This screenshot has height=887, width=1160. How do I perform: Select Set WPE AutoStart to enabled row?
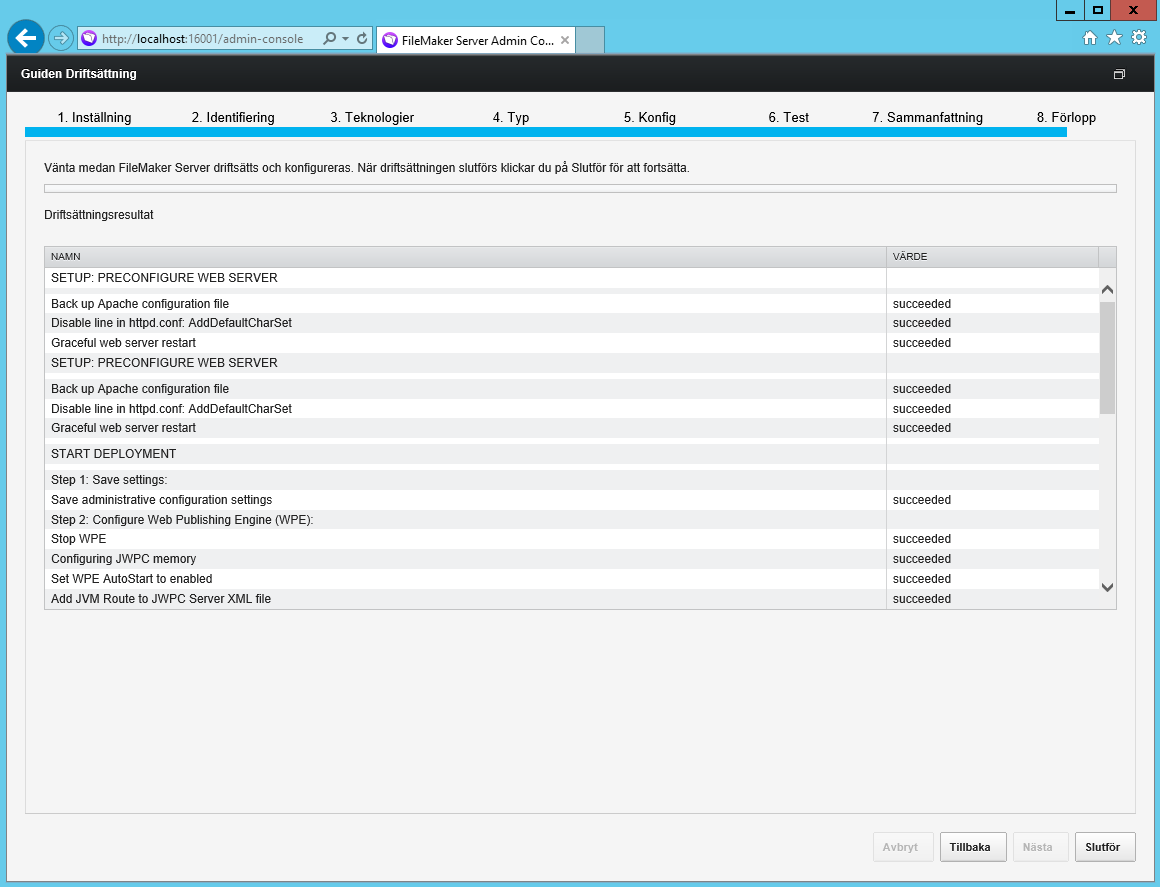(571, 579)
